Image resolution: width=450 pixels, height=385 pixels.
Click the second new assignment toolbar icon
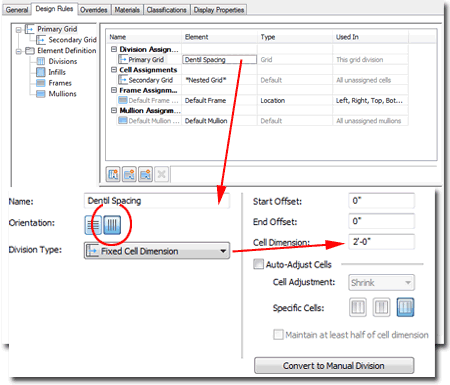[x=129, y=174]
